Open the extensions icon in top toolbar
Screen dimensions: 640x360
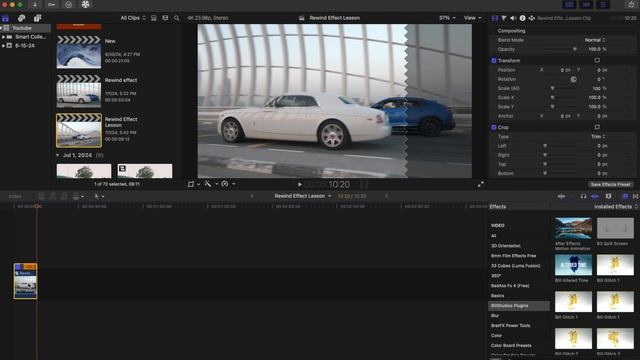pyautogui.click(x=85, y=4)
